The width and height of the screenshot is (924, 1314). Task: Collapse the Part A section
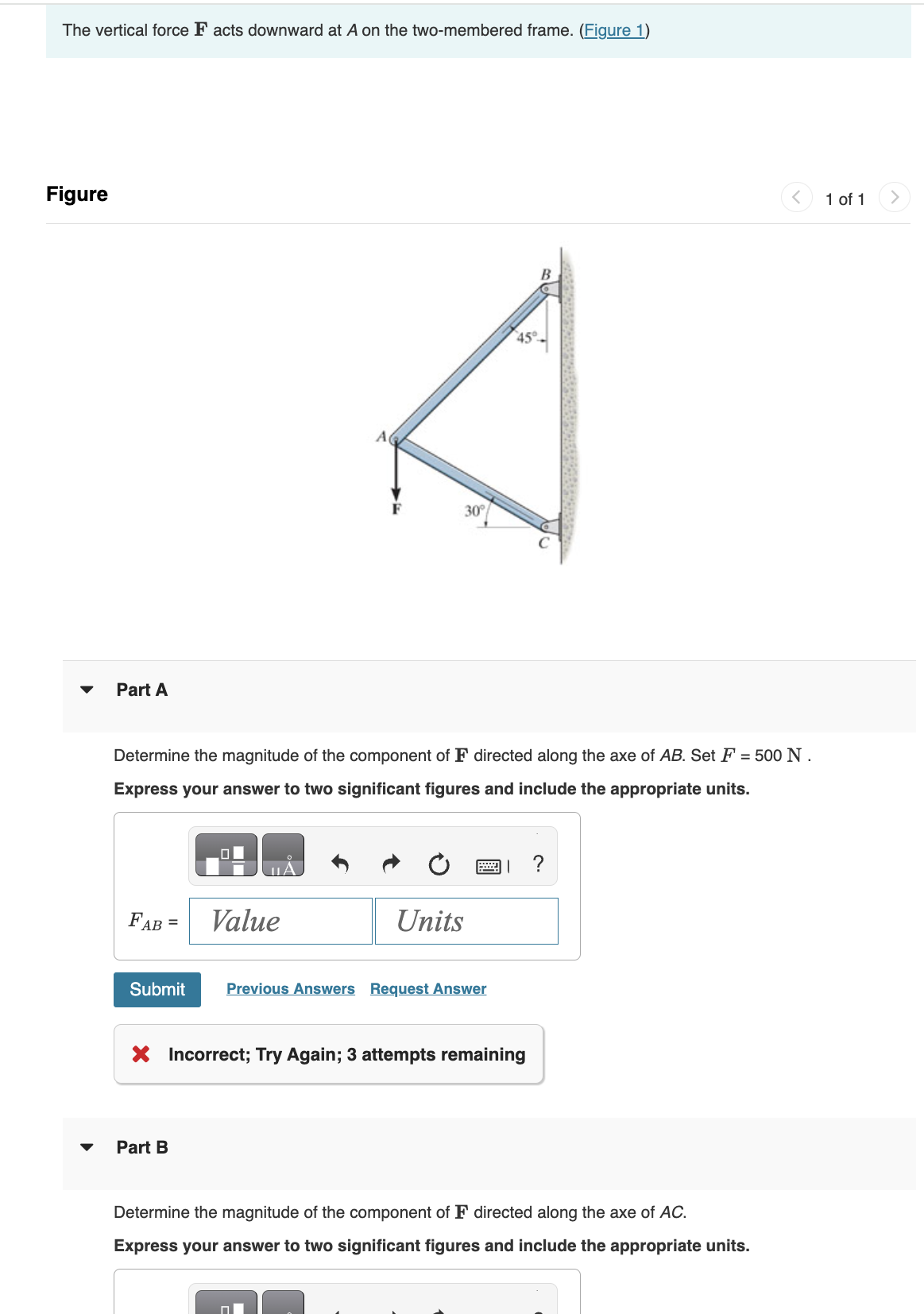click(x=88, y=690)
